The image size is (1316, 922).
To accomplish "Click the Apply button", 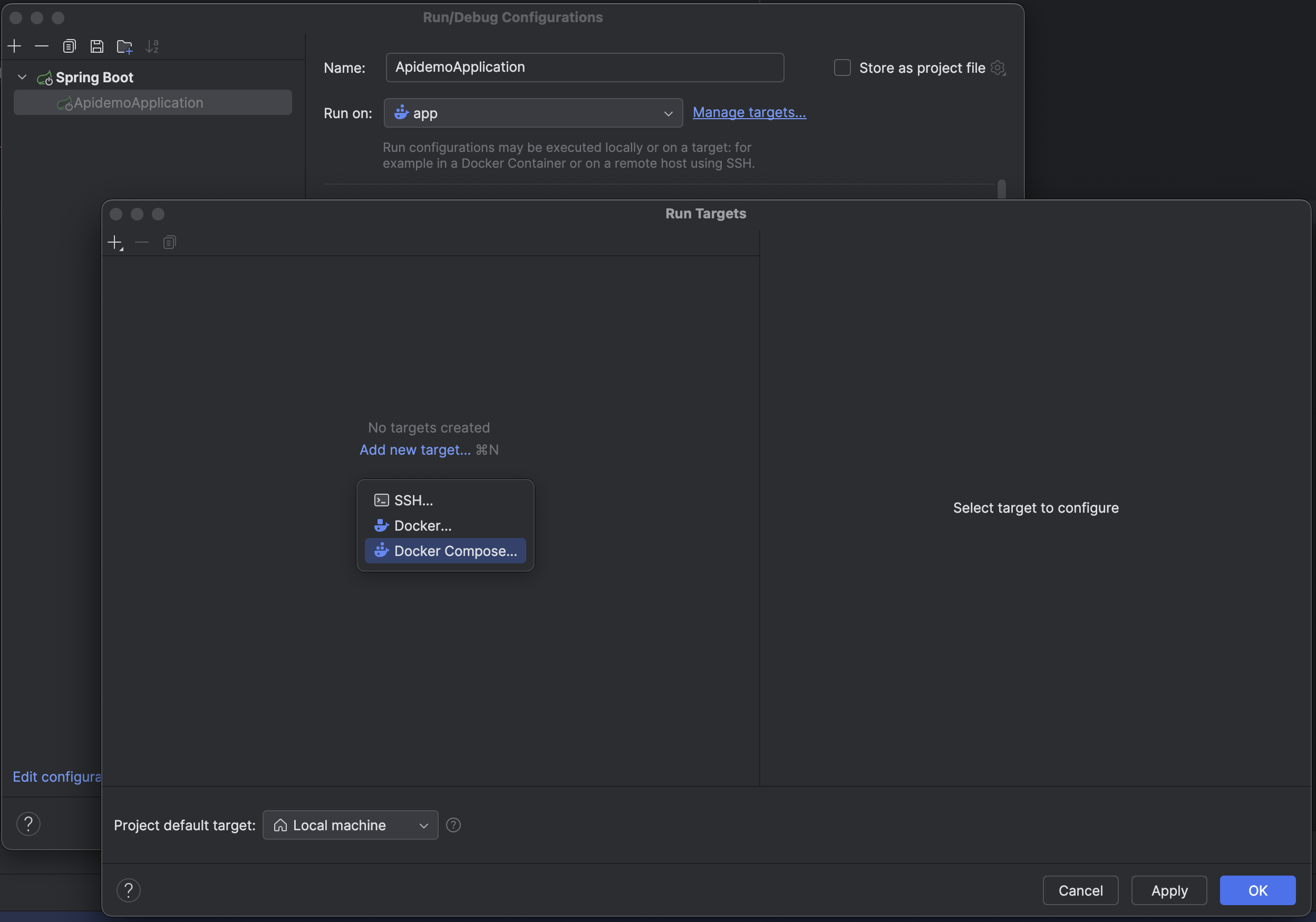I will pos(1169,890).
